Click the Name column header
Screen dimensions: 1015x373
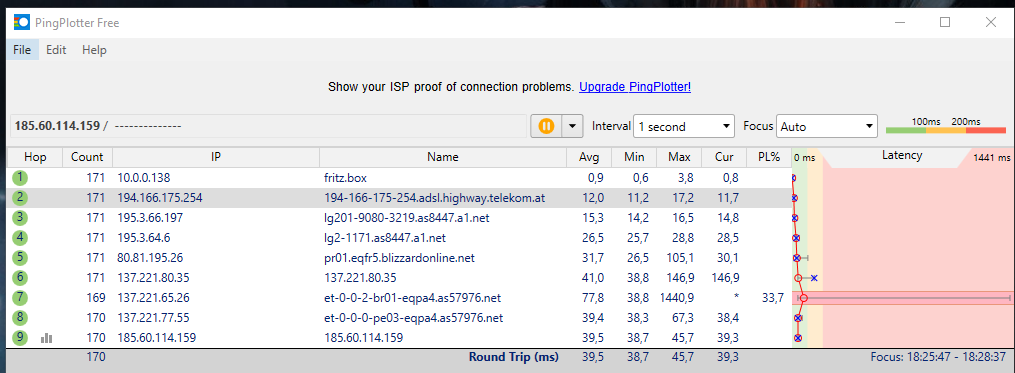click(443, 157)
